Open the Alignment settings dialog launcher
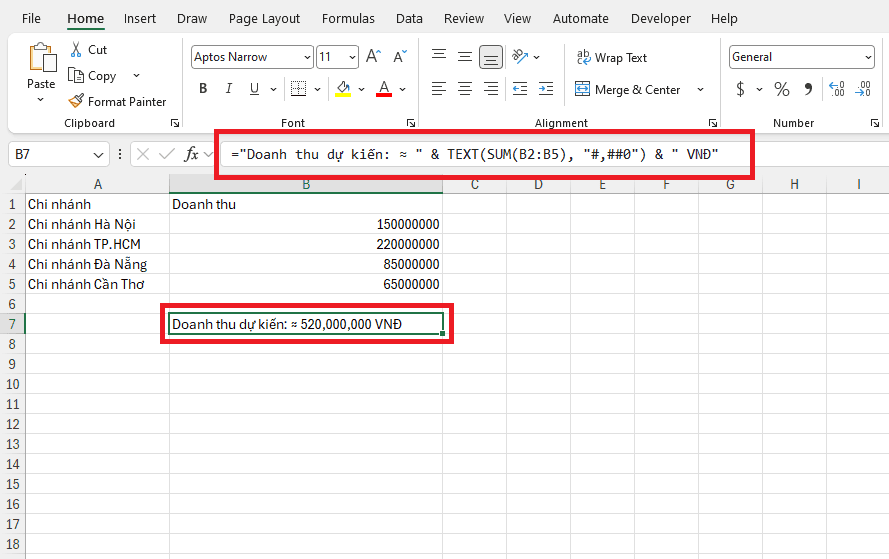The image size is (889, 559). coord(713,123)
